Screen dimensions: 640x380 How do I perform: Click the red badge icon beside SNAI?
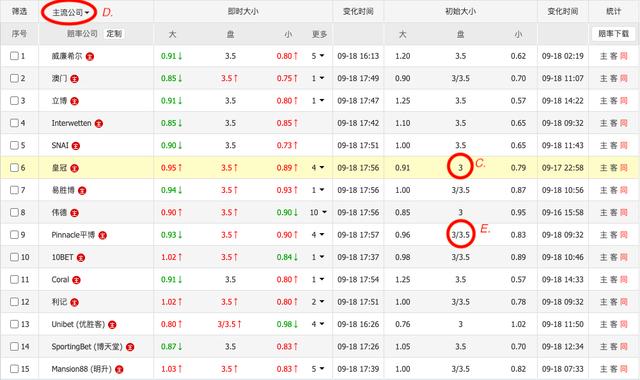[76, 146]
